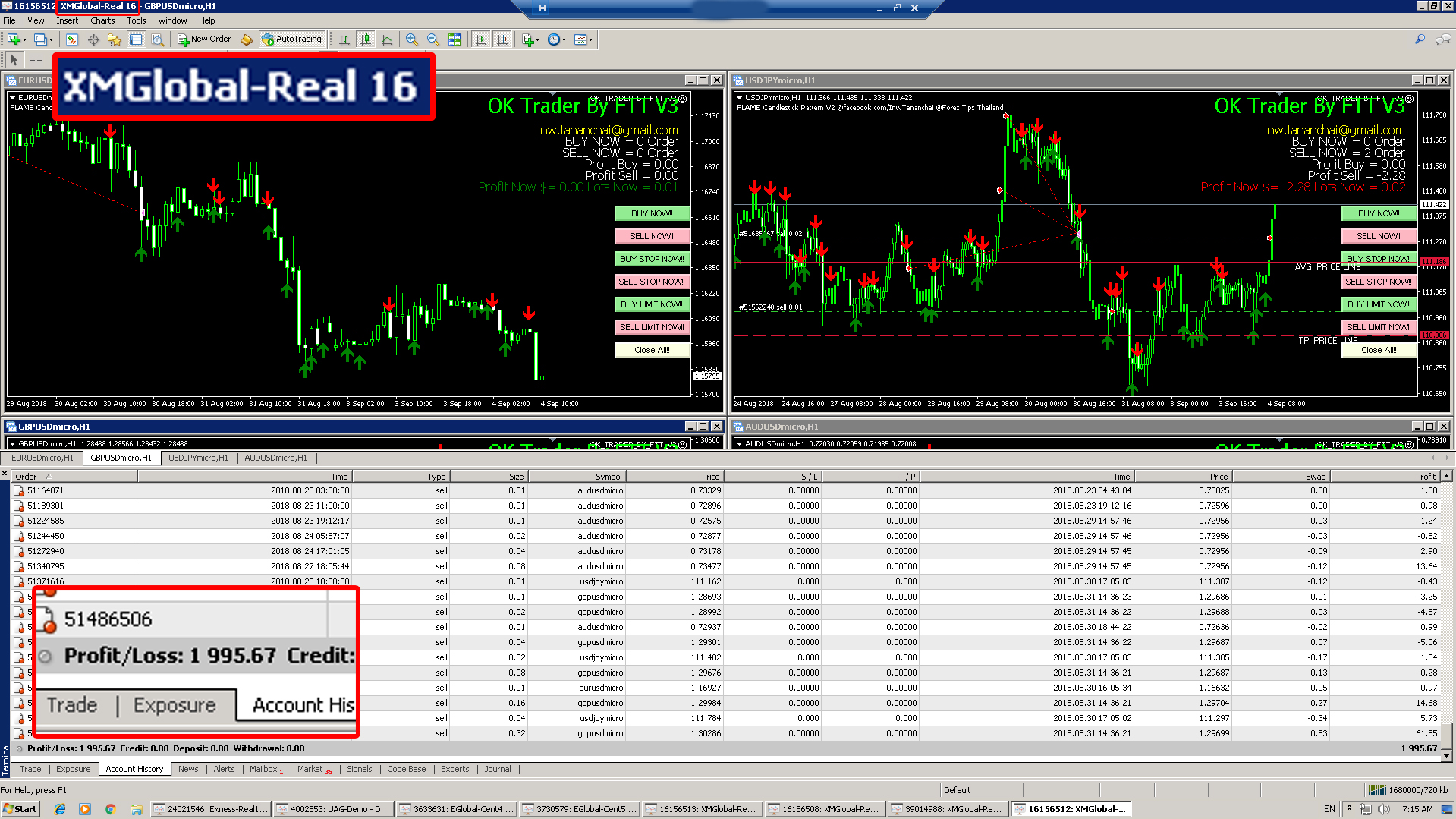Toggle the Auto Scroll chart icon
1456x819 pixels.
pos(481,39)
